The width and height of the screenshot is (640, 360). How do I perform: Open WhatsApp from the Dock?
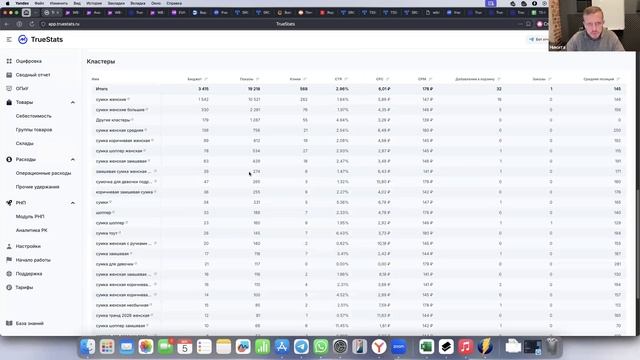click(x=321, y=347)
